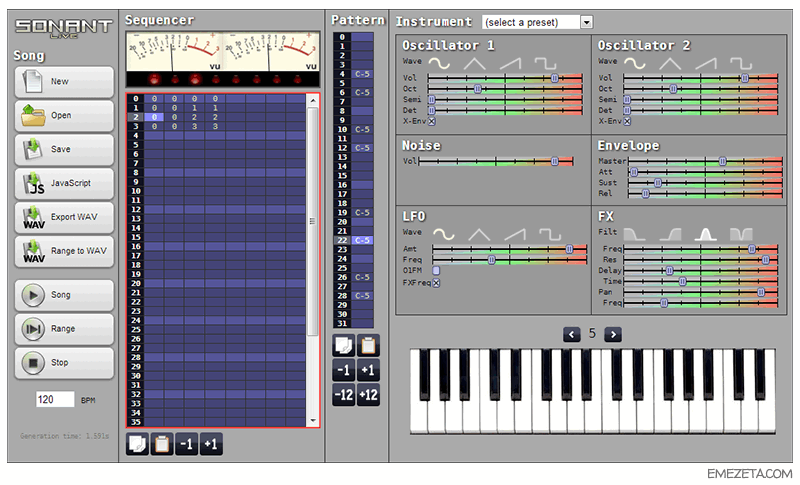Click the BPM input field

(x=55, y=399)
